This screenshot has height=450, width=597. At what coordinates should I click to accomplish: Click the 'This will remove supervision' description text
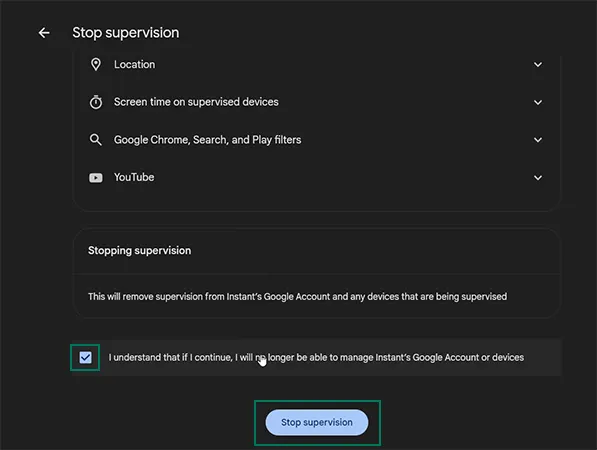click(297, 297)
